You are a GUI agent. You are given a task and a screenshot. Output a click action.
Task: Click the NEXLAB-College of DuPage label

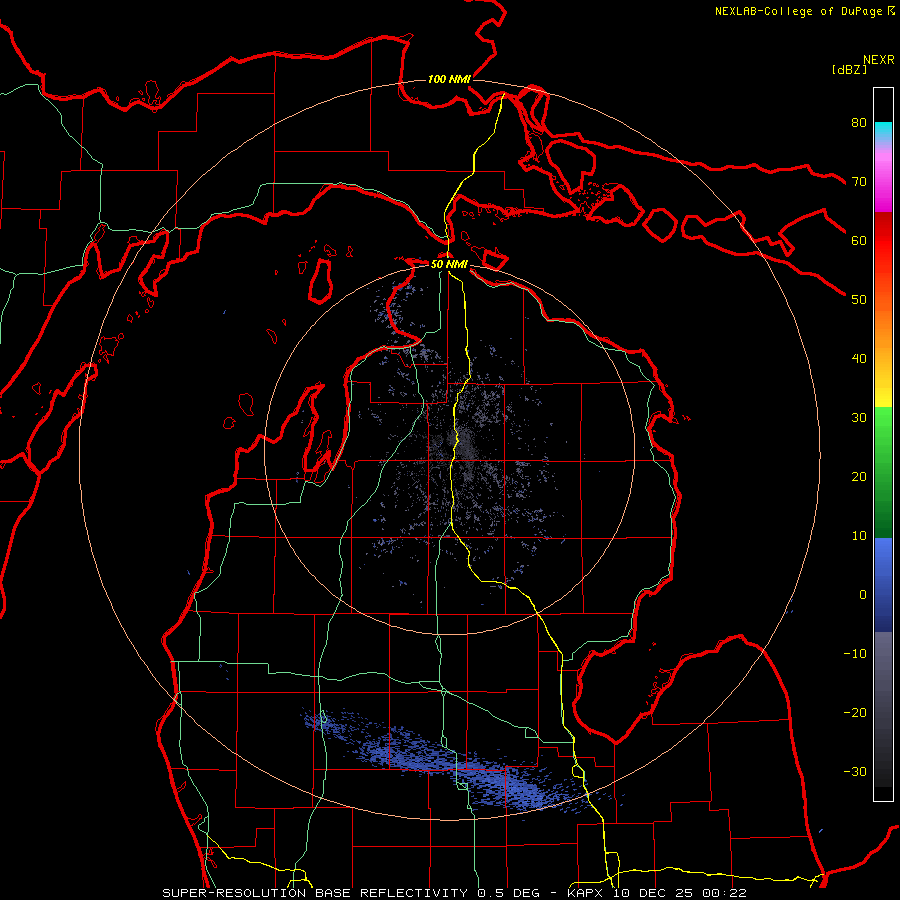805,11
